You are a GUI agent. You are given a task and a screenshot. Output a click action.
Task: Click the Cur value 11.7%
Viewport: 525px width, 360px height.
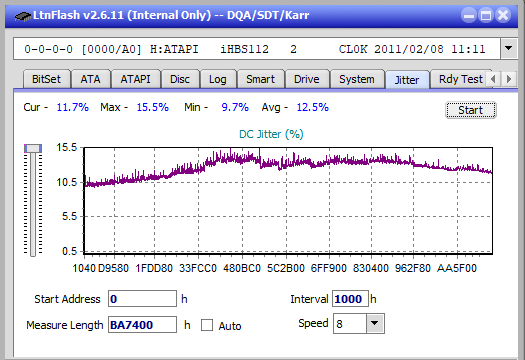[x=73, y=107]
